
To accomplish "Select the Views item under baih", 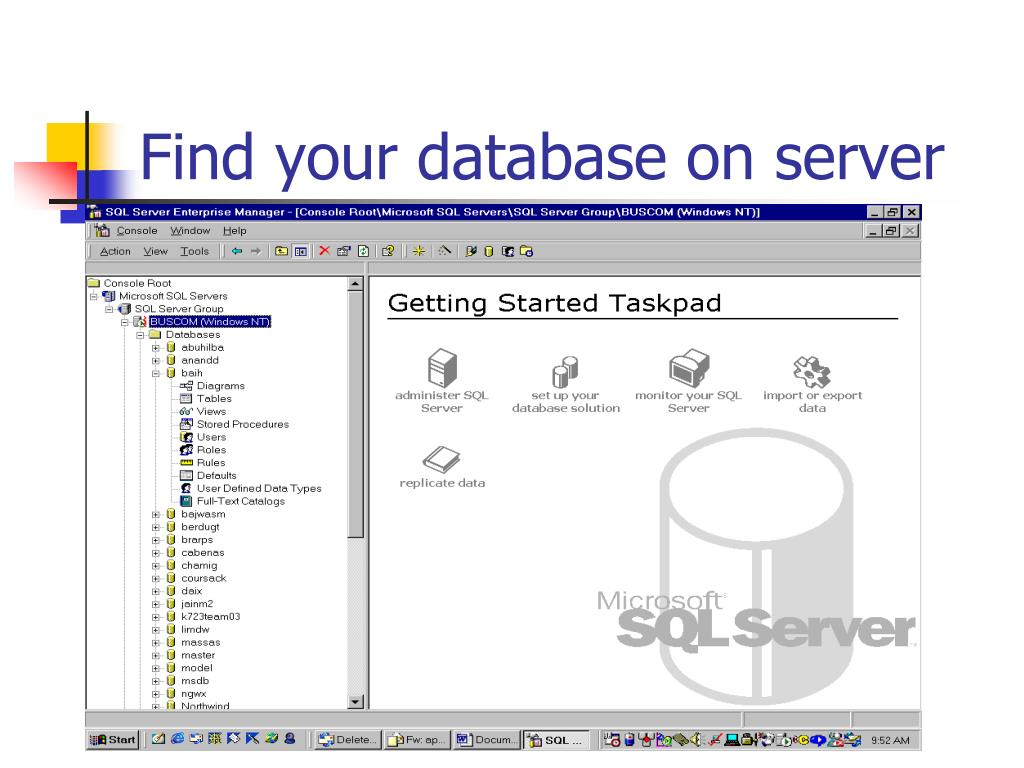I will pyautogui.click(x=212, y=411).
